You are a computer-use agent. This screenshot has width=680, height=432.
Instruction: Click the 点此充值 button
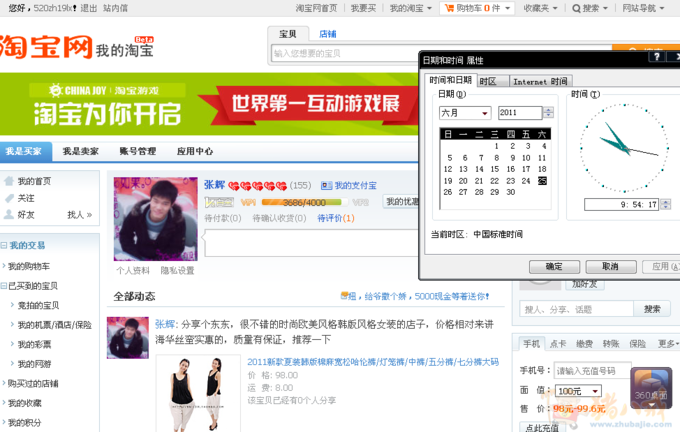pyautogui.click(x=542, y=427)
